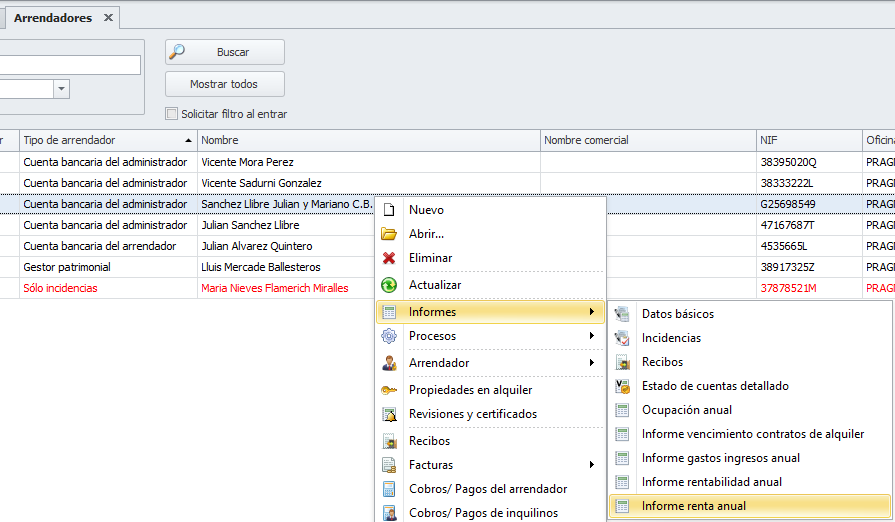The width and height of the screenshot is (895, 522).
Task: Click the search text input field
Action: pyautogui.click(x=69, y=64)
